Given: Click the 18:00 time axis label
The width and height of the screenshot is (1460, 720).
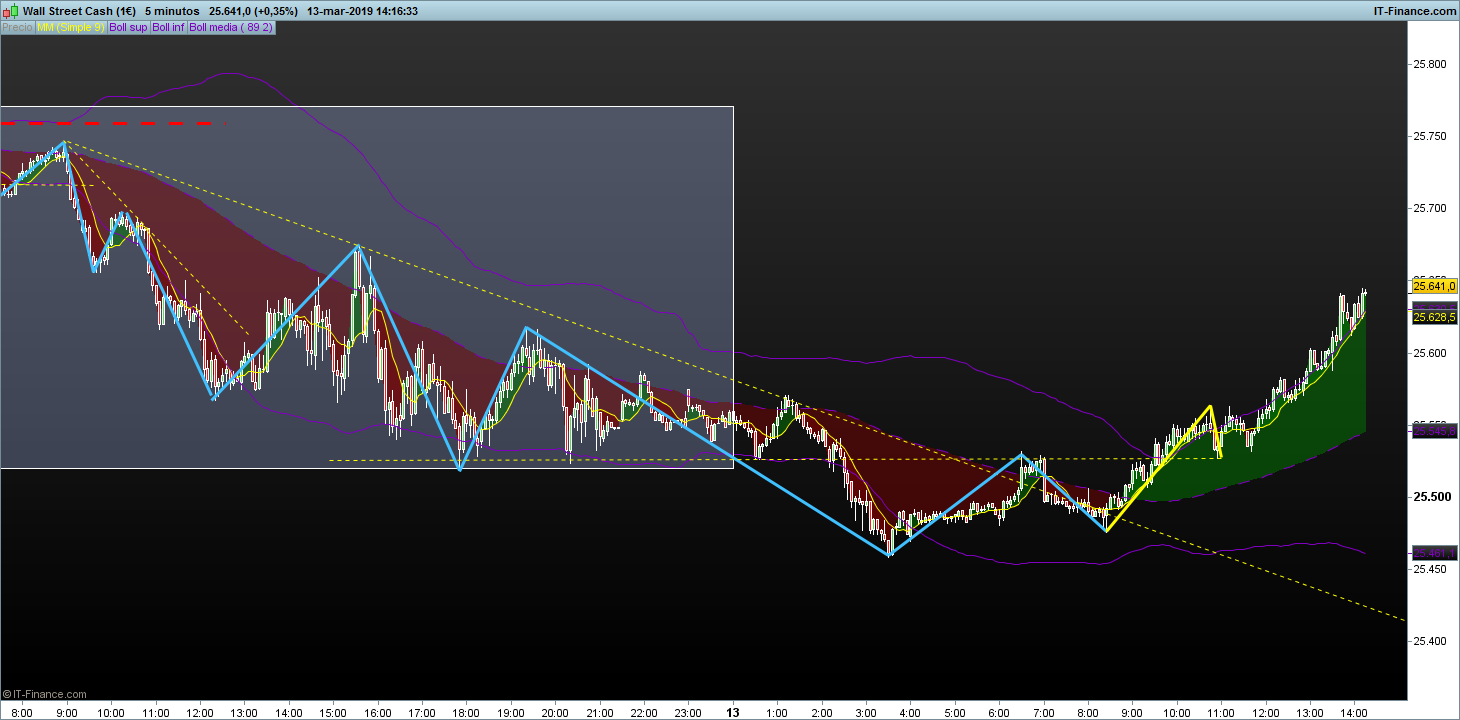Looking at the screenshot, I should [x=466, y=713].
